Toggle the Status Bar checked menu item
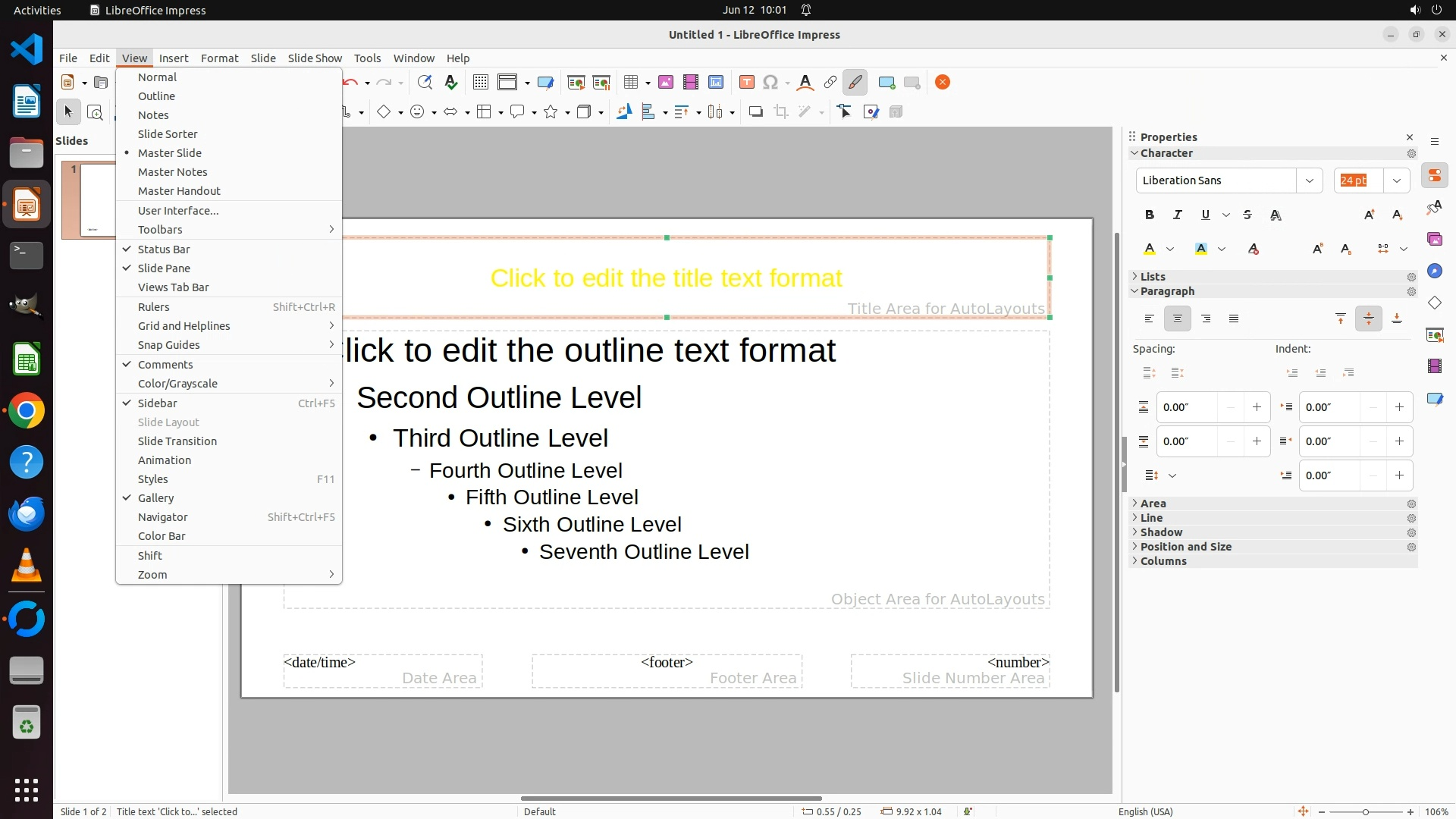 click(164, 249)
